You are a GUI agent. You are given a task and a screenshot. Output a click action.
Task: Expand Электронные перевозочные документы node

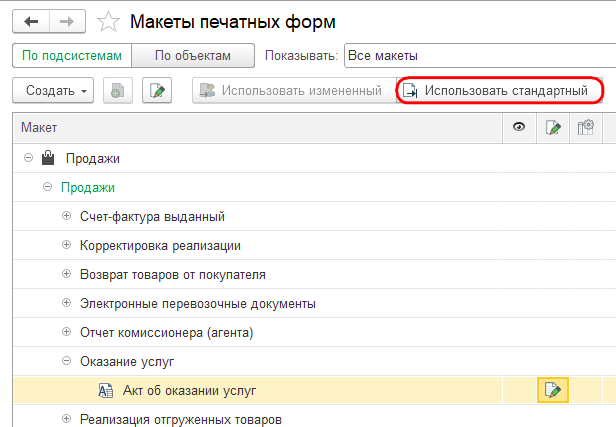(x=66, y=302)
